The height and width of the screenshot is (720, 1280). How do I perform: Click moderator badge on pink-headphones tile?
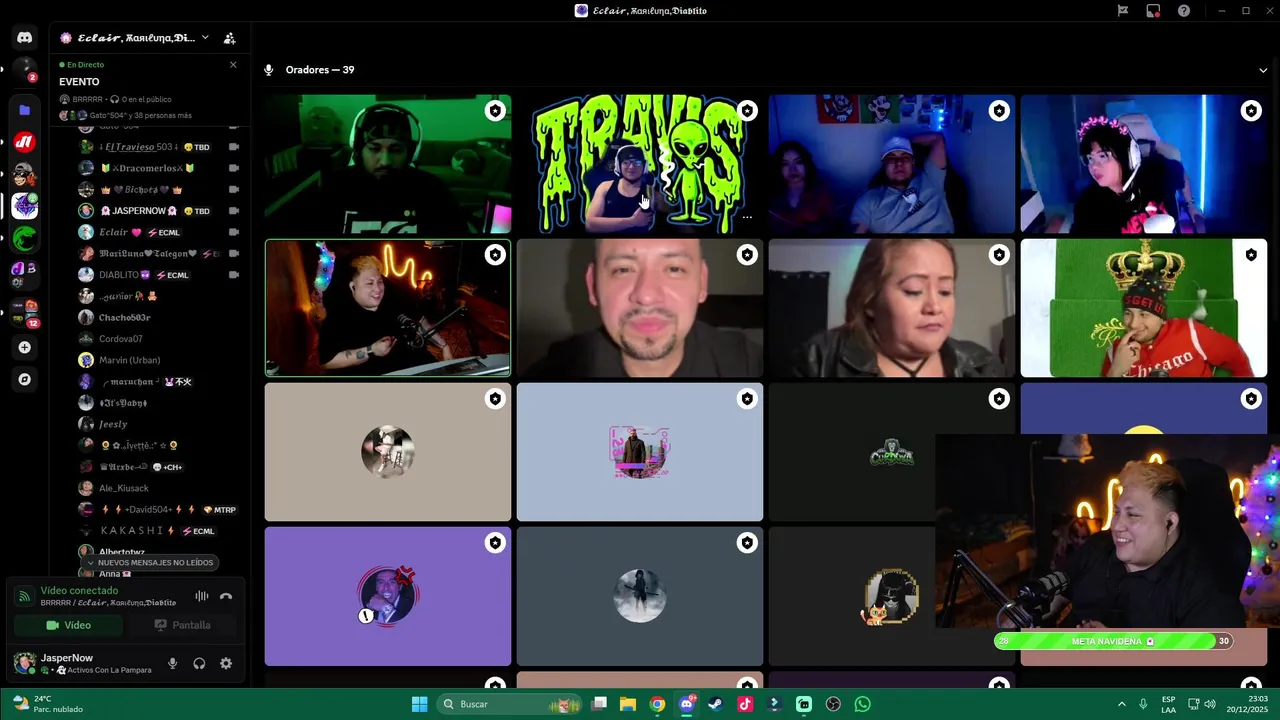(x=1251, y=111)
